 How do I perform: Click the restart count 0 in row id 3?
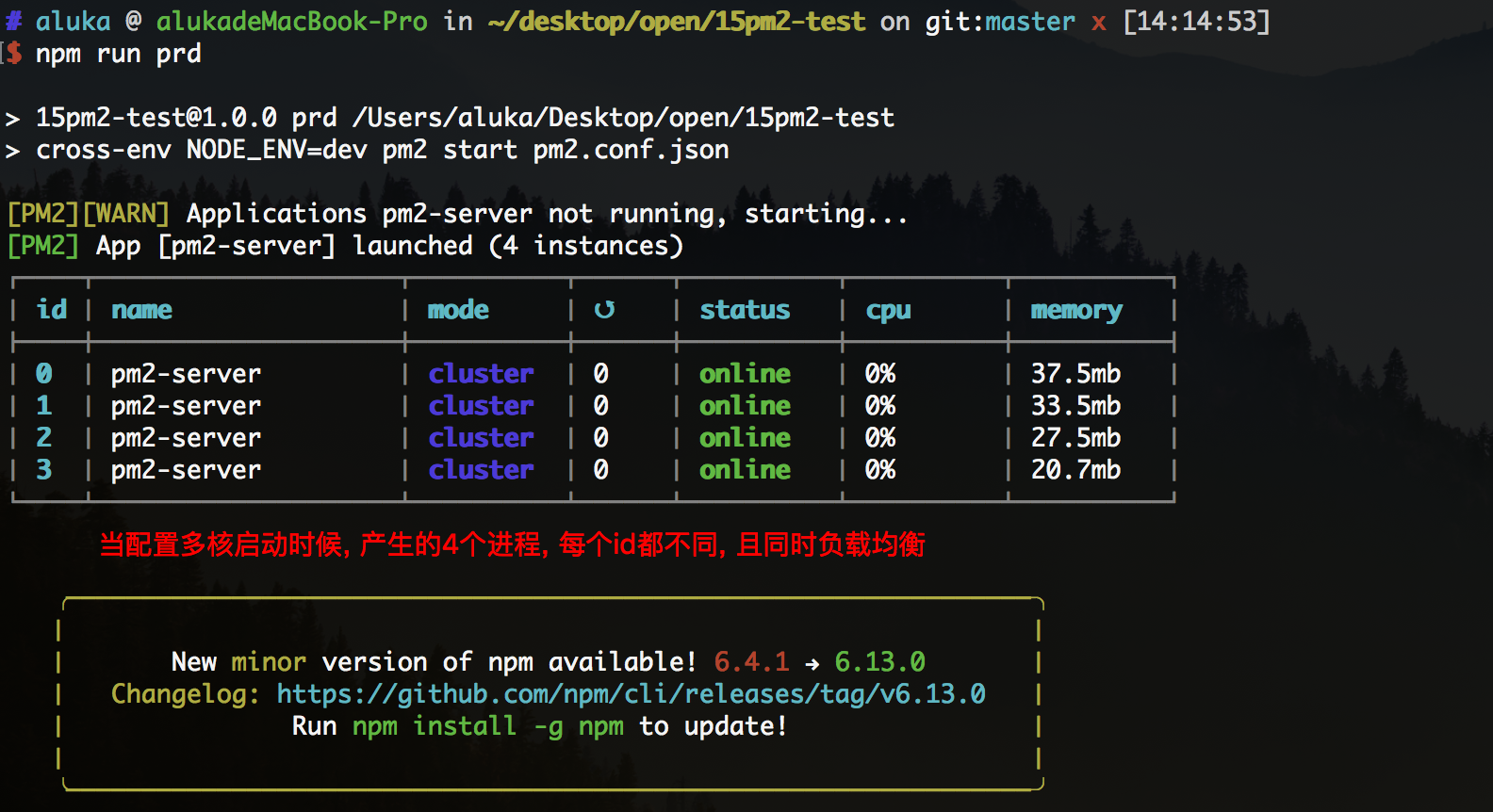tap(600, 470)
